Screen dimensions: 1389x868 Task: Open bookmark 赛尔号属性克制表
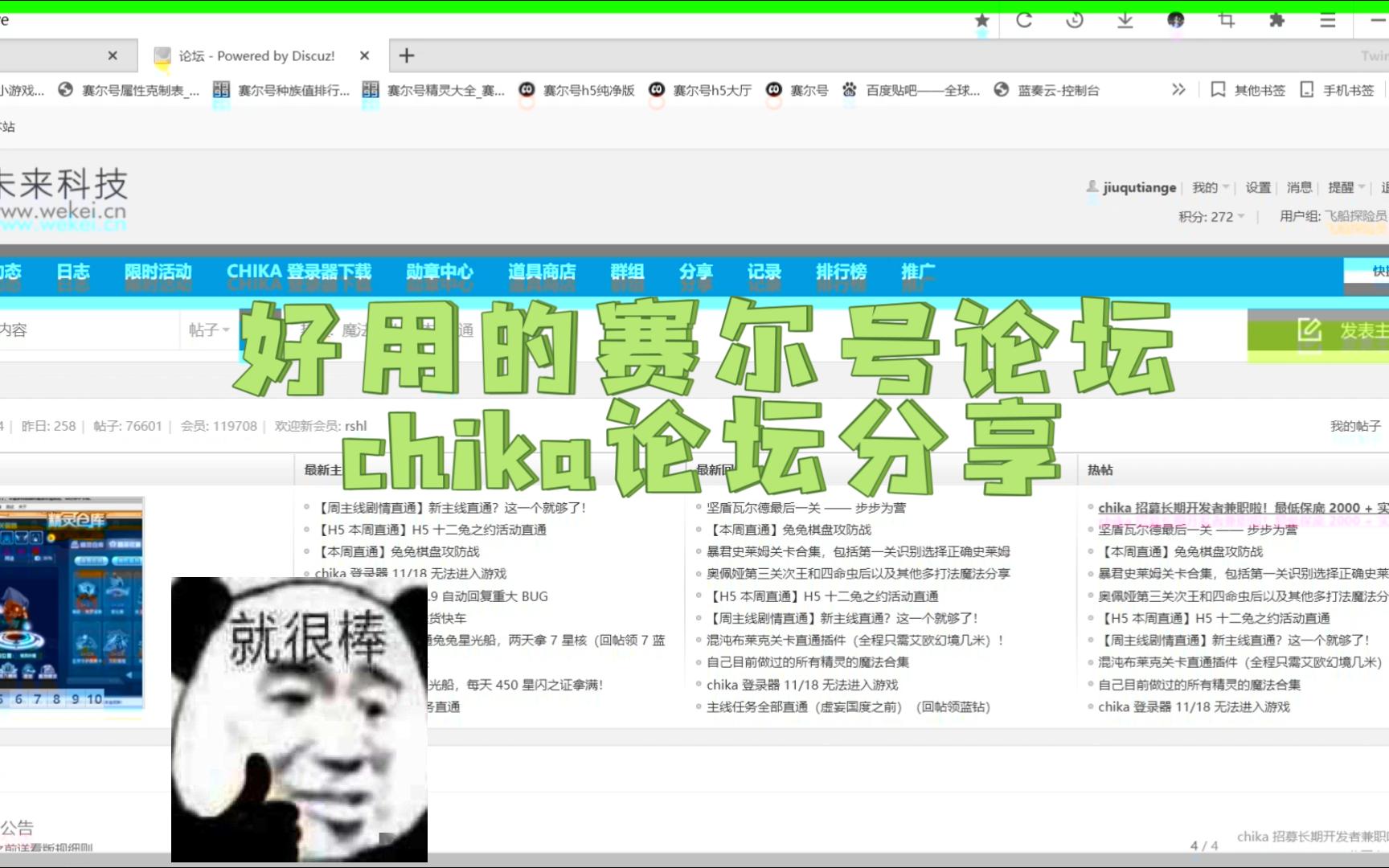129,90
